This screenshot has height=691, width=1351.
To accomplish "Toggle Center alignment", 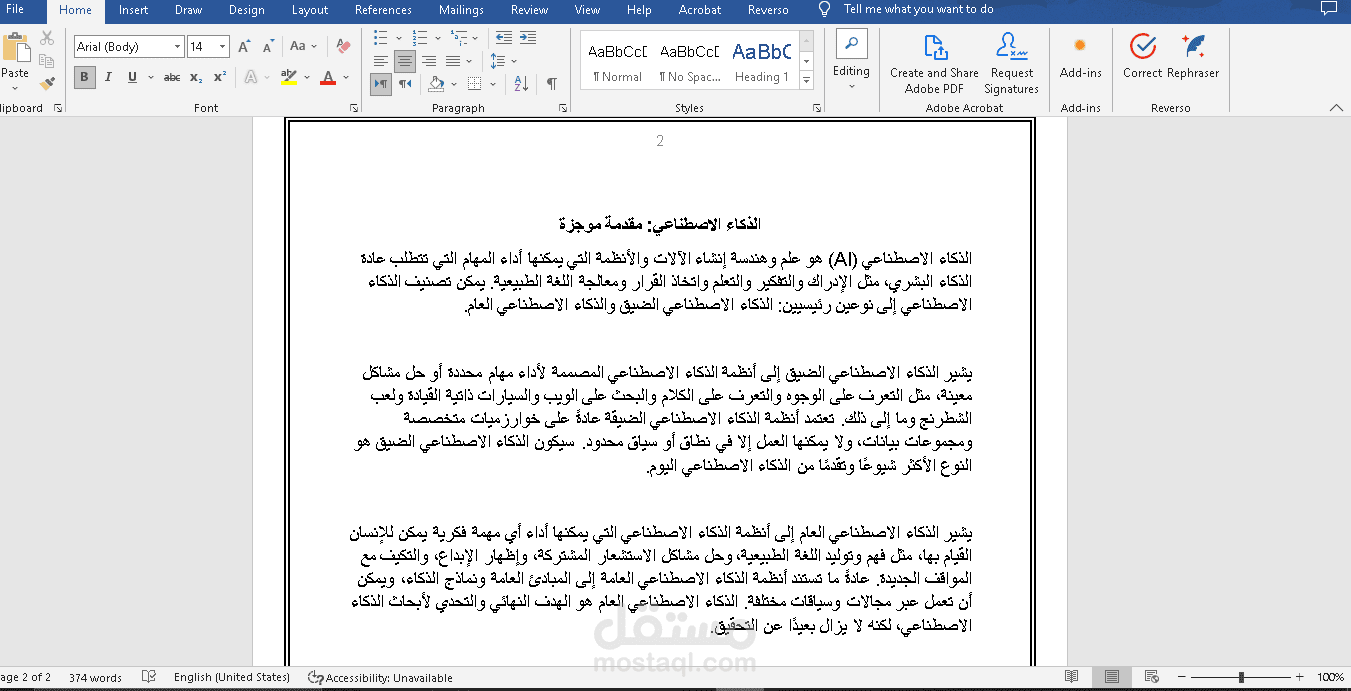I will point(404,62).
